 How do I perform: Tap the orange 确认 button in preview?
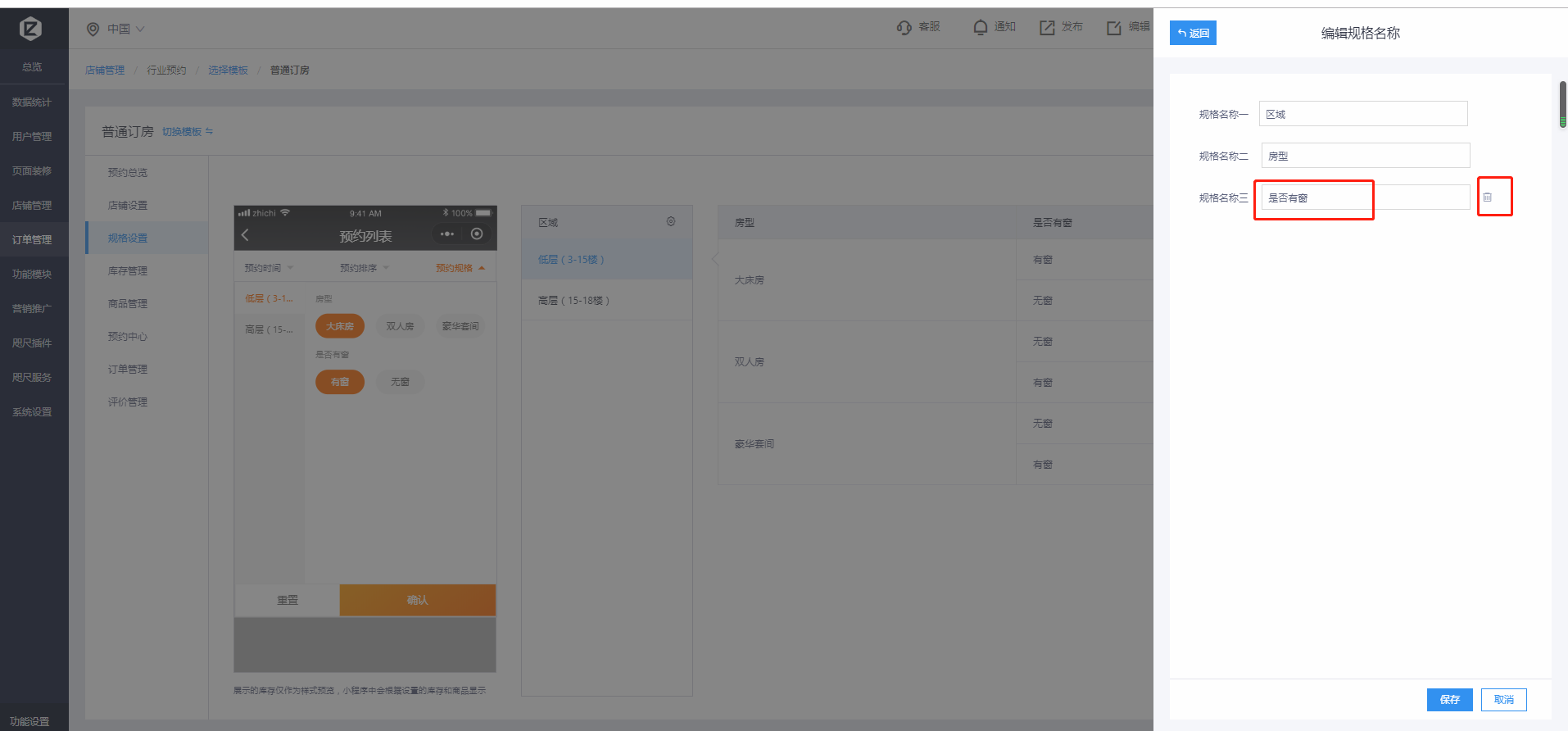418,600
